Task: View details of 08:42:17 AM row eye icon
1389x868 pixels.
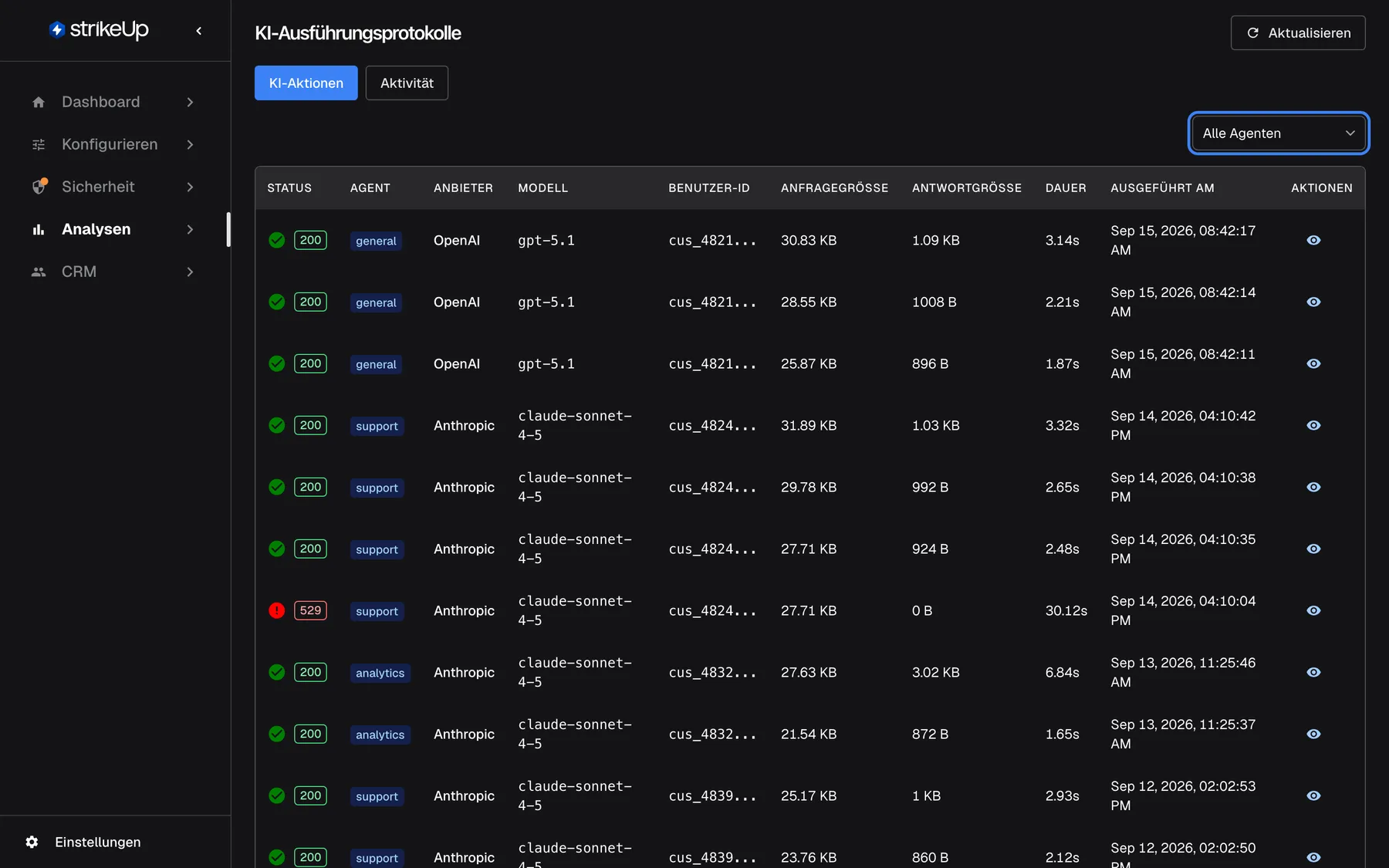Action: [x=1313, y=240]
